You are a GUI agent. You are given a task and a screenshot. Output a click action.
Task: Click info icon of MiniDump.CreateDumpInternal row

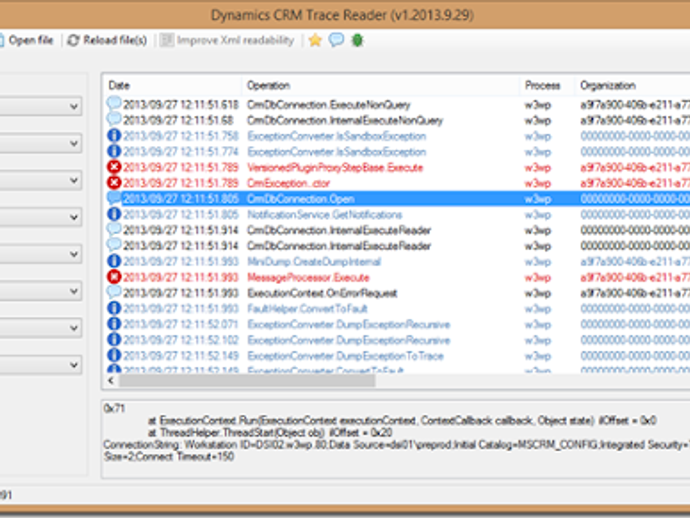(x=114, y=261)
